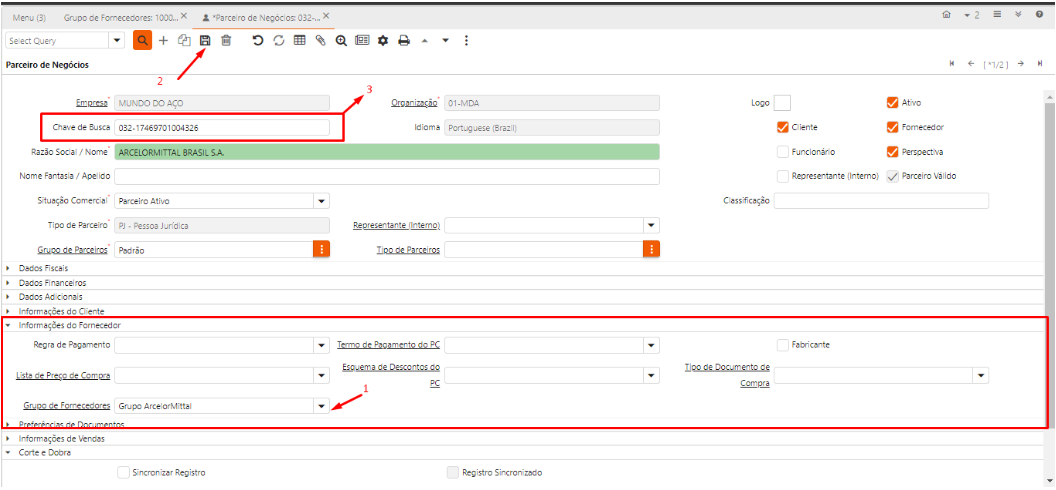Go to detail record with down triangle
Viewport: 1056px width, 490px height.
click(445, 40)
